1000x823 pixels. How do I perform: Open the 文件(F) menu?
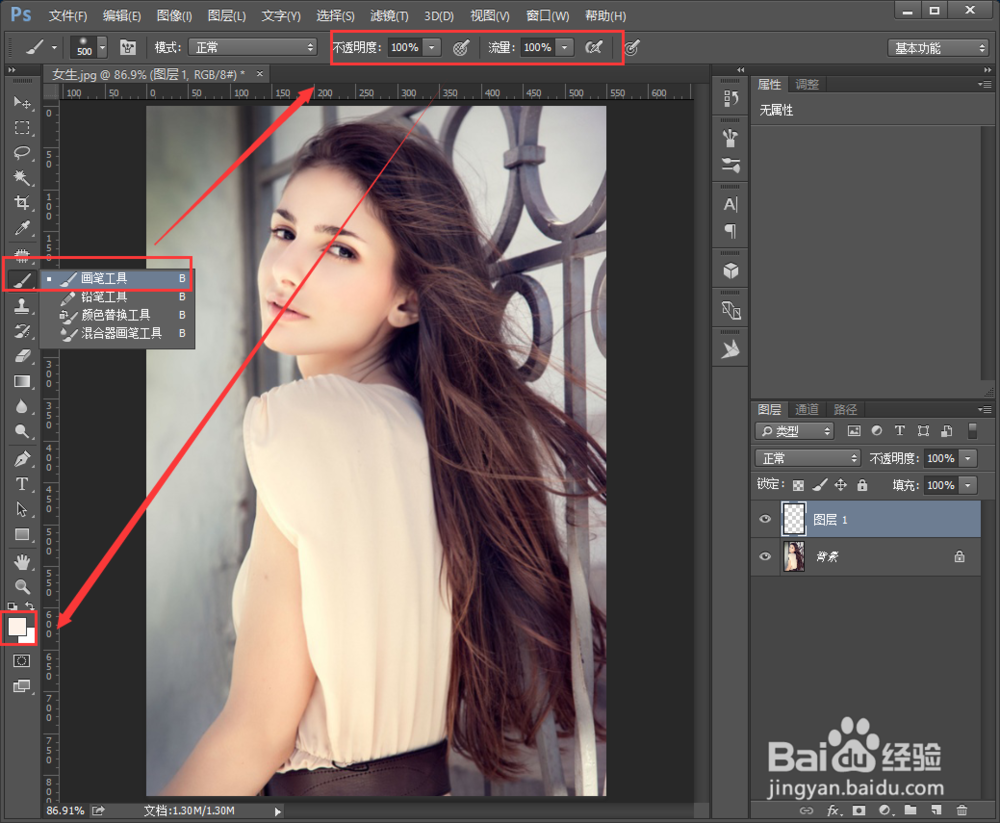coord(68,15)
